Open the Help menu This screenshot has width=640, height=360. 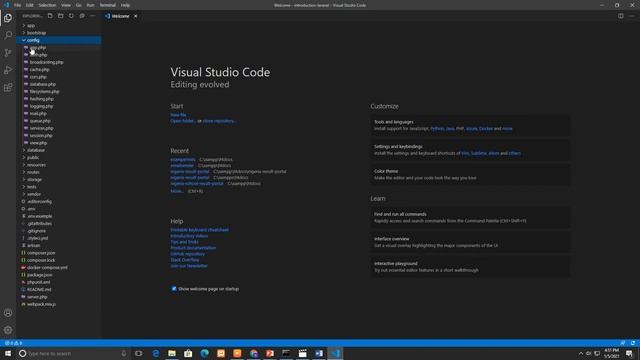click(125, 5)
